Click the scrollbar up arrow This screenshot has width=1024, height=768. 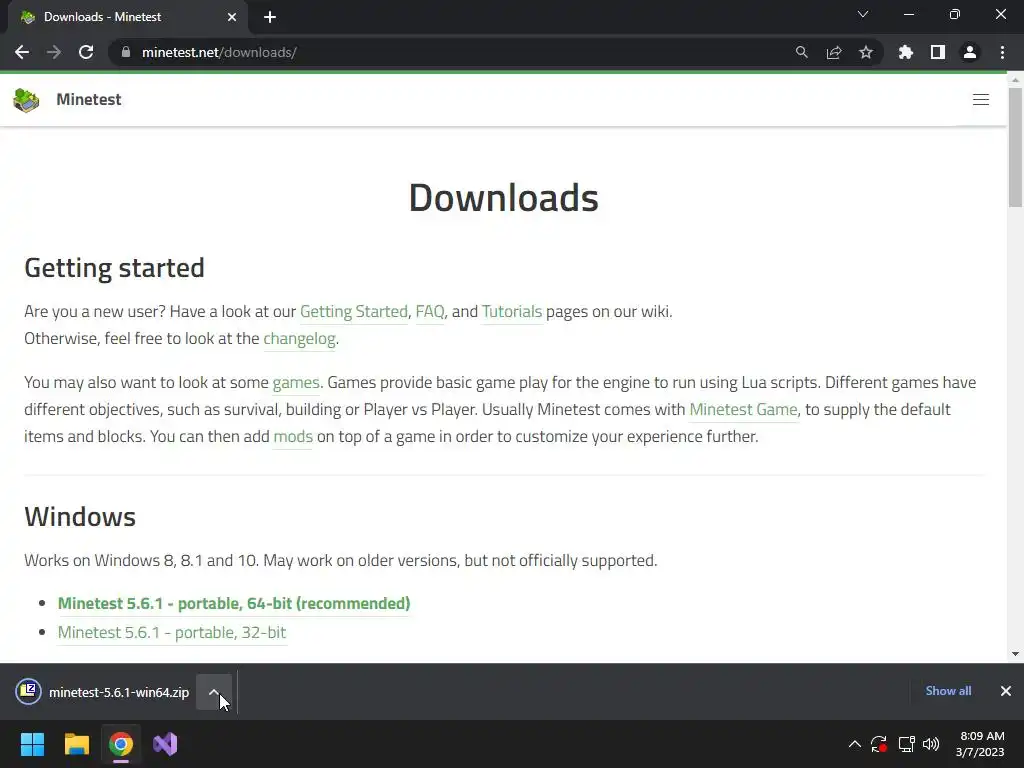point(1015,80)
